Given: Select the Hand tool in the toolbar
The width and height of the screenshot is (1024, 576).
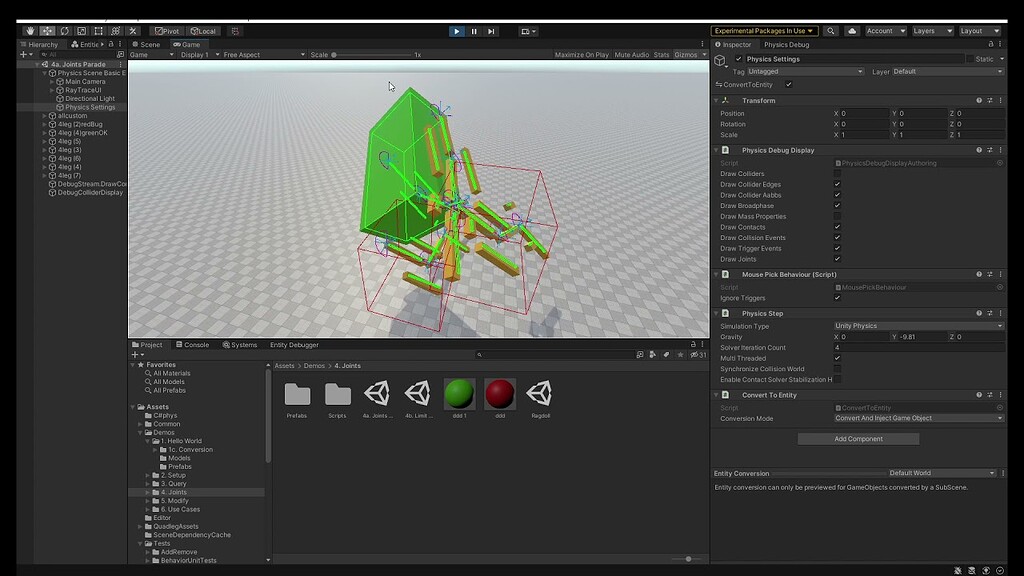Looking at the screenshot, I should pyautogui.click(x=31, y=30).
